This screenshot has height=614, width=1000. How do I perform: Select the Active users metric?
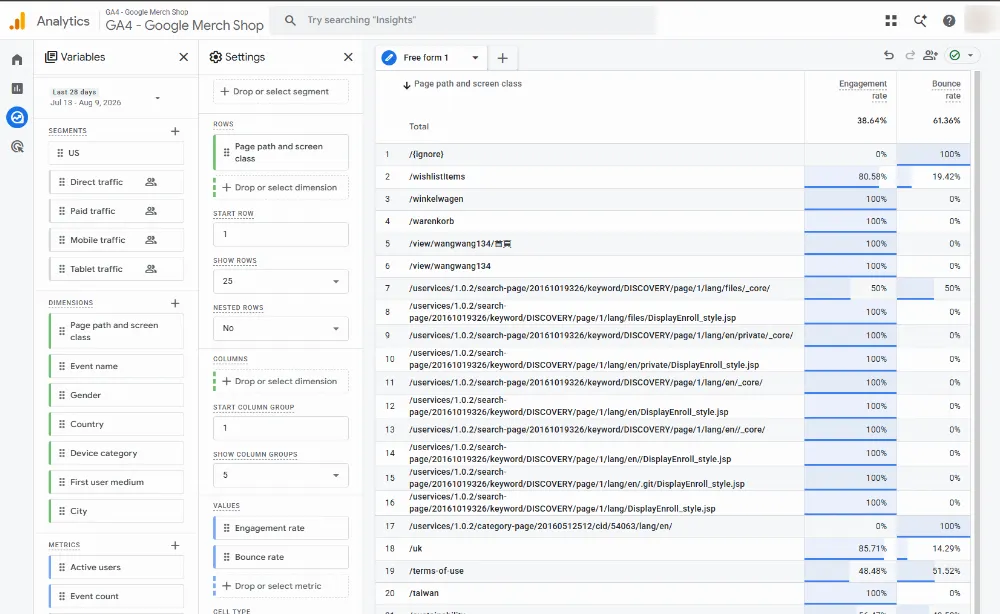[116, 567]
